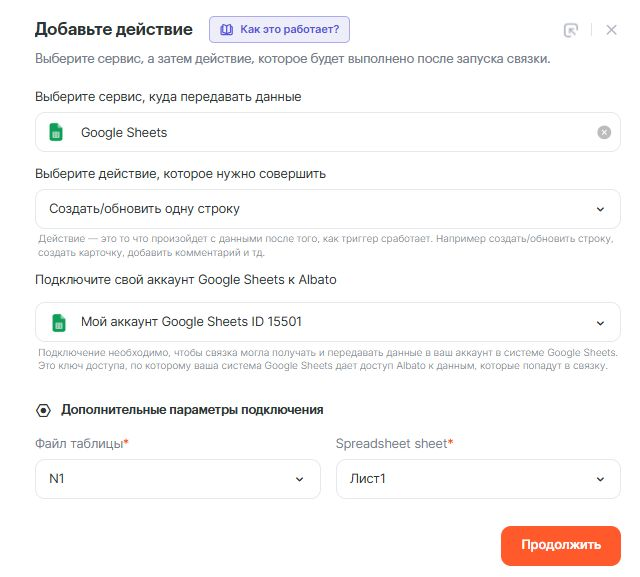Click the chevron next to N1
The width and height of the screenshot is (640, 577).
[300, 479]
